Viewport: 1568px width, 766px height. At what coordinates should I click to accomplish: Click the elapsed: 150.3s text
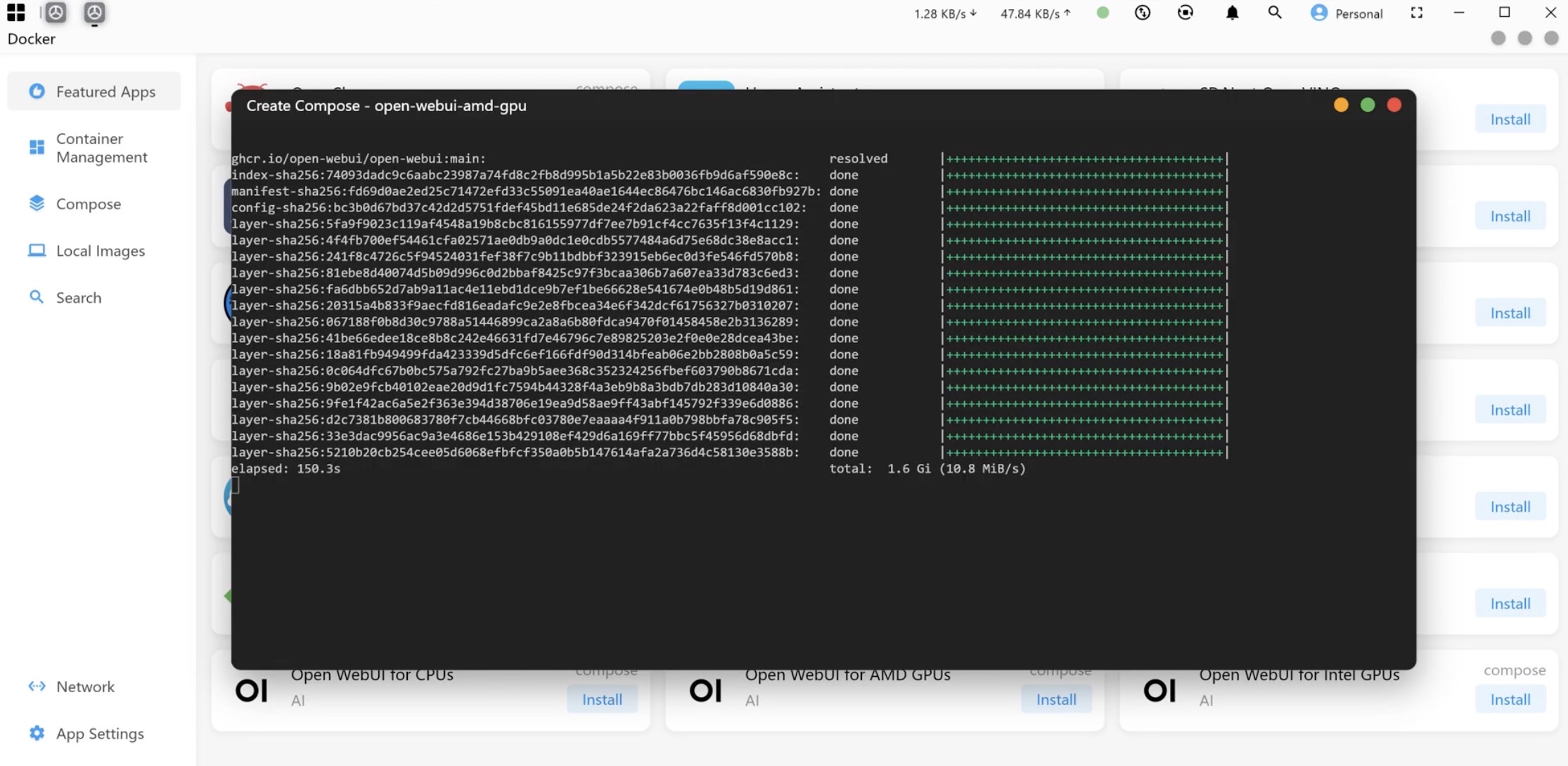pos(285,469)
